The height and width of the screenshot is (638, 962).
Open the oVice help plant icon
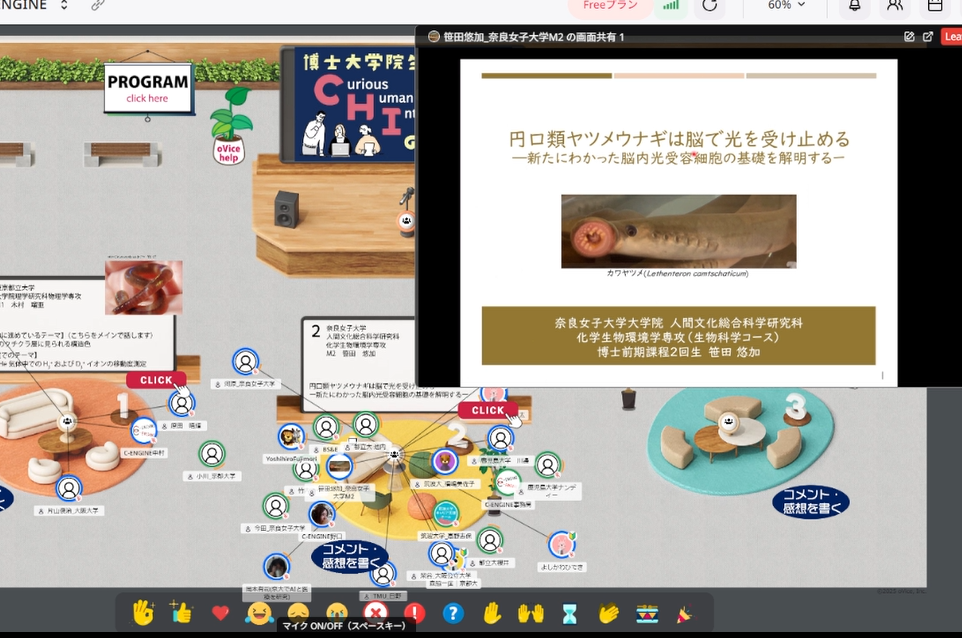[229, 126]
